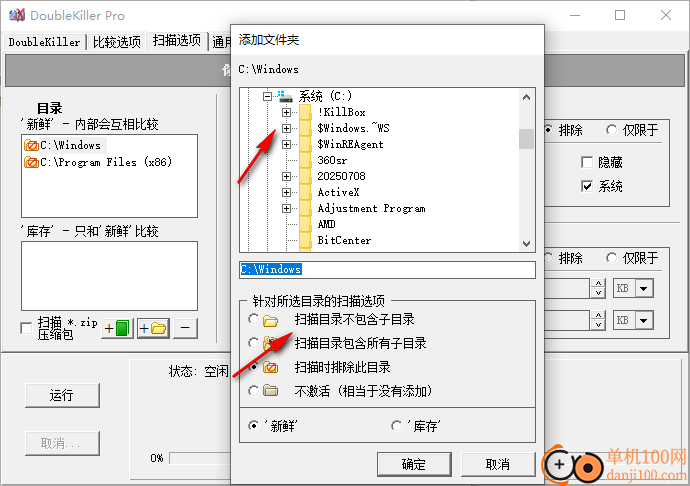Expand the Adjustment Program folder node
This screenshot has width=690, height=486.
[286, 208]
